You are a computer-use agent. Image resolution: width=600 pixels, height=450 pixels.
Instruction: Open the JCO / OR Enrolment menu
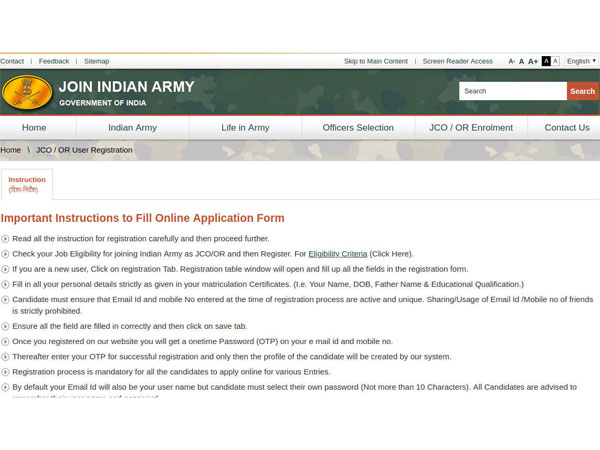coord(471,127)
